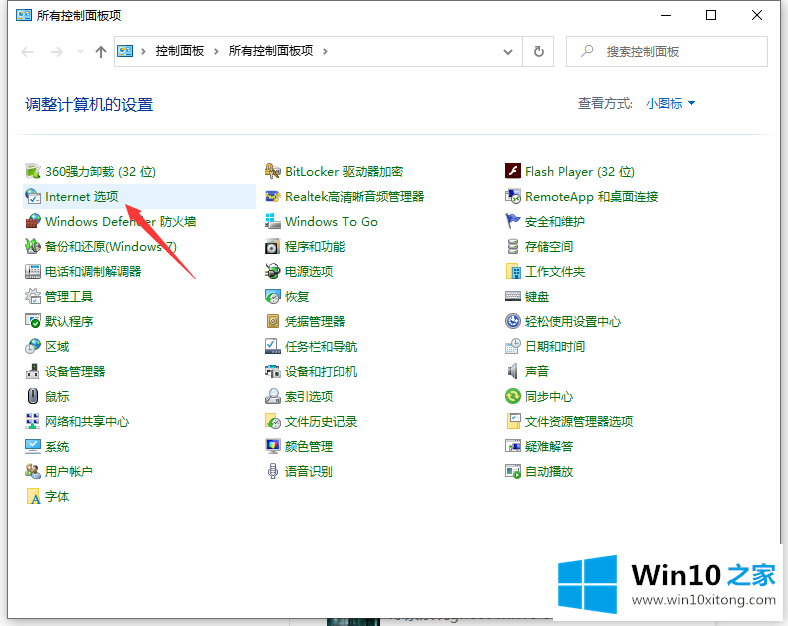Click the BitLocker 驱动器加密 key icon
The height and width of the screenshot is (626, 788).
pos(272,171)
